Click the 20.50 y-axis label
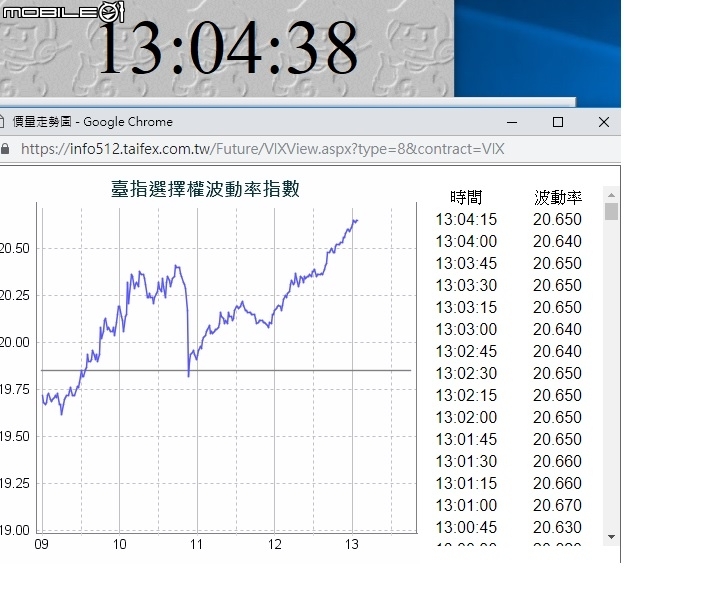The image size is (709, 599). click(x=14, y=249)
